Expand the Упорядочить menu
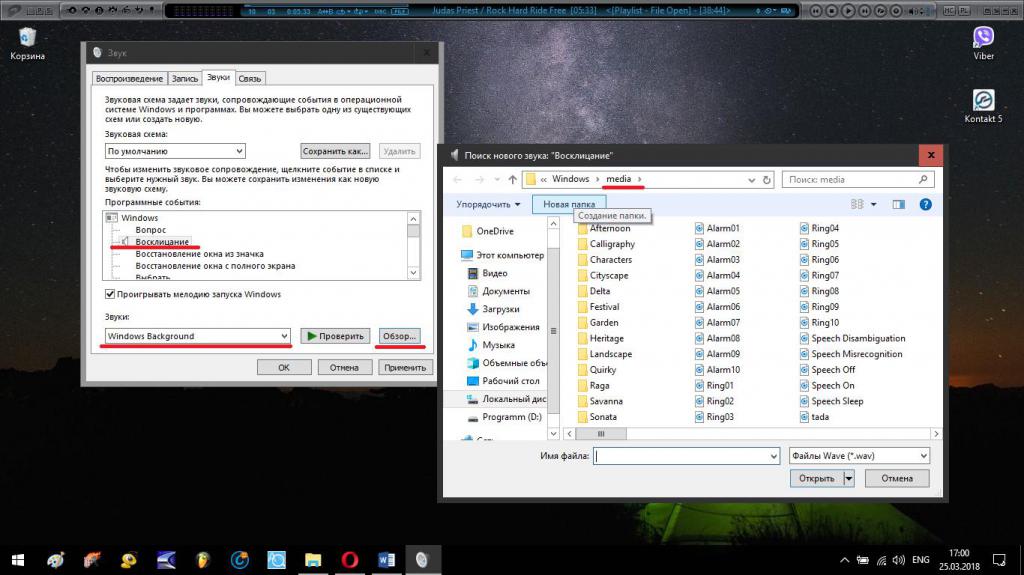Image resolution: width=1024 pixels, height=575 pixels. 488,205
